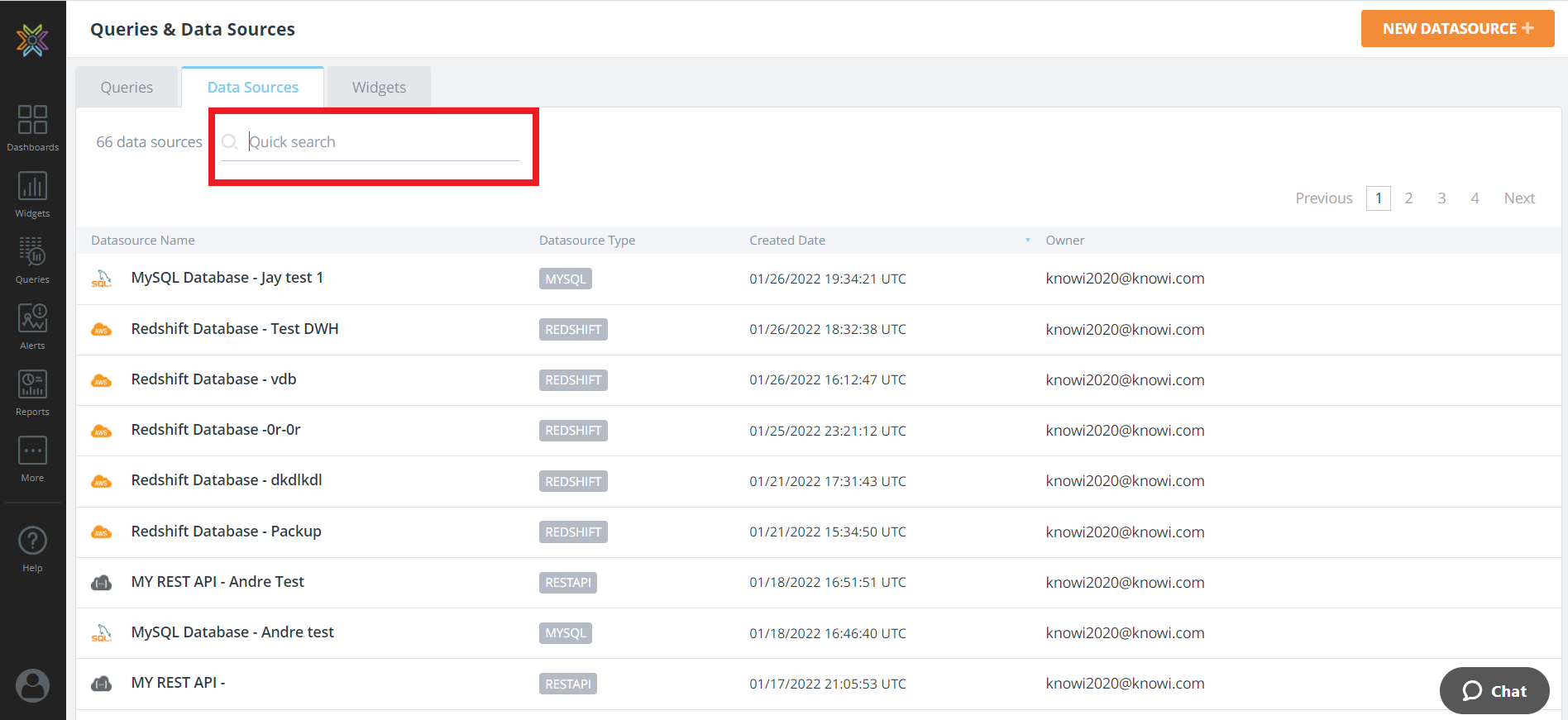Screen dimensions: 1568x720
Task: Open MySQL Database - Jay test 1
Action: 227,278
